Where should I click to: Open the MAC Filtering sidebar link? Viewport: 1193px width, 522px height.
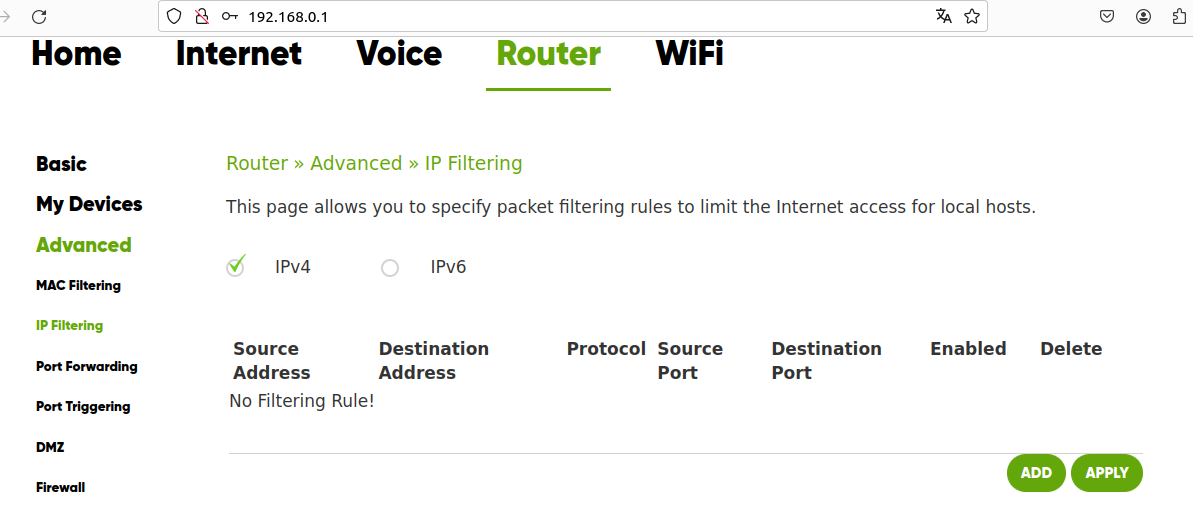(78, 285)
